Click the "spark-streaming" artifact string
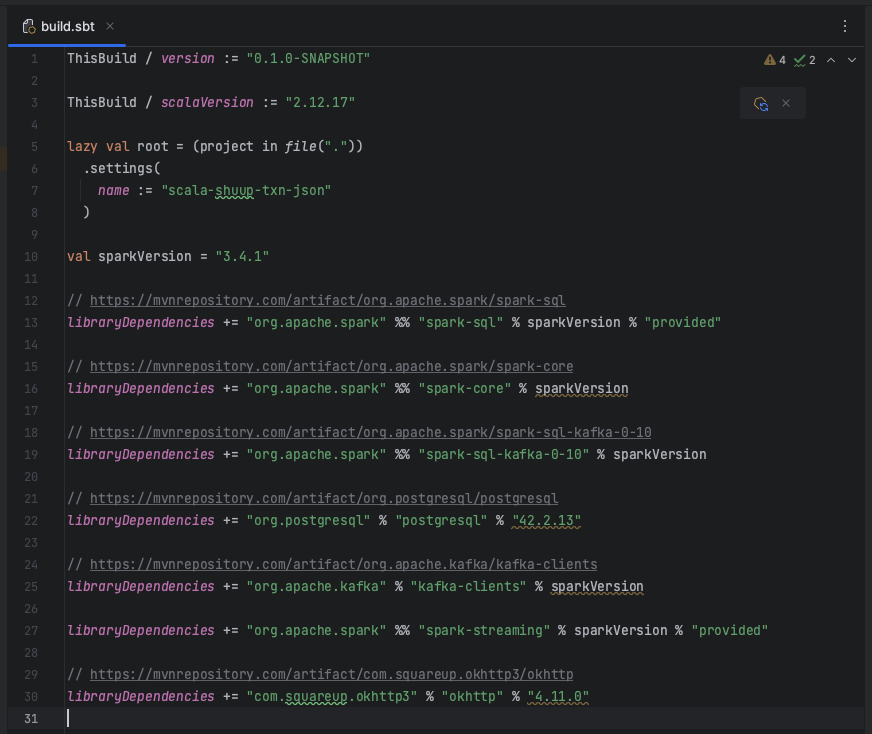This screenshot has width=872, height=734. coord(484,631)
